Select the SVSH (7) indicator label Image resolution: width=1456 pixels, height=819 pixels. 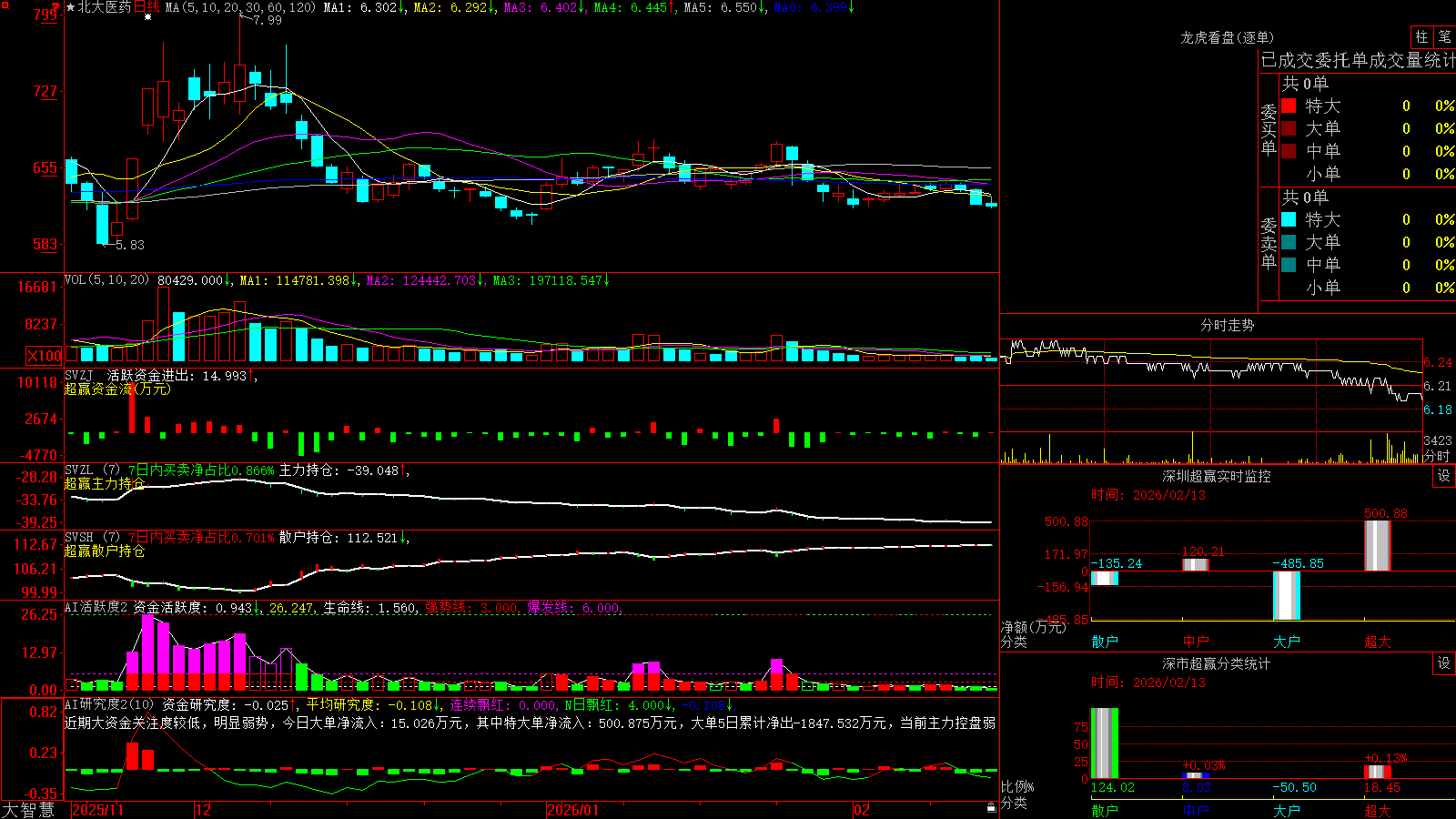pyautogui.click(x=92, y=538)
